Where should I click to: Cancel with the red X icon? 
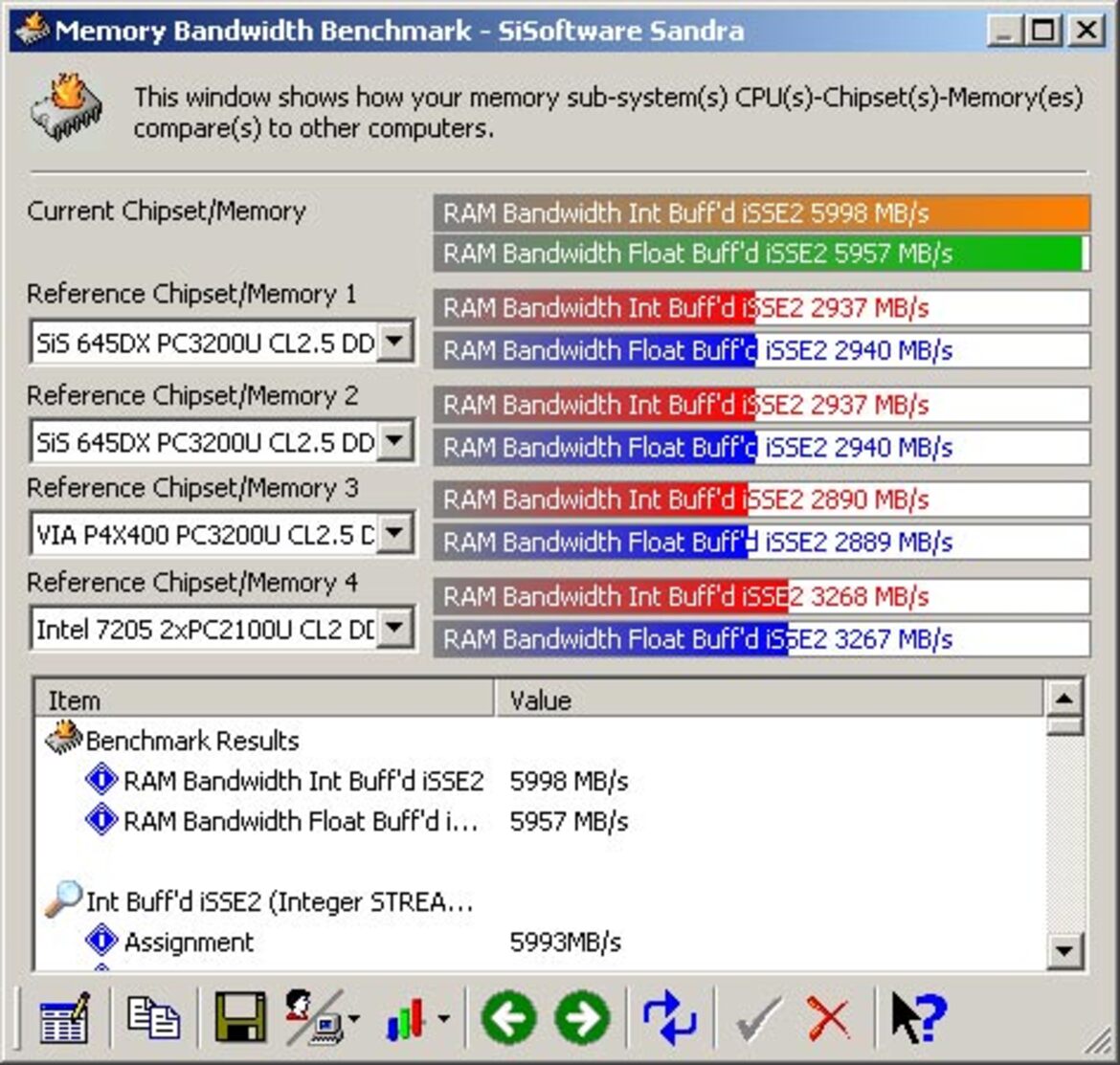click(x=829, y=1019)
